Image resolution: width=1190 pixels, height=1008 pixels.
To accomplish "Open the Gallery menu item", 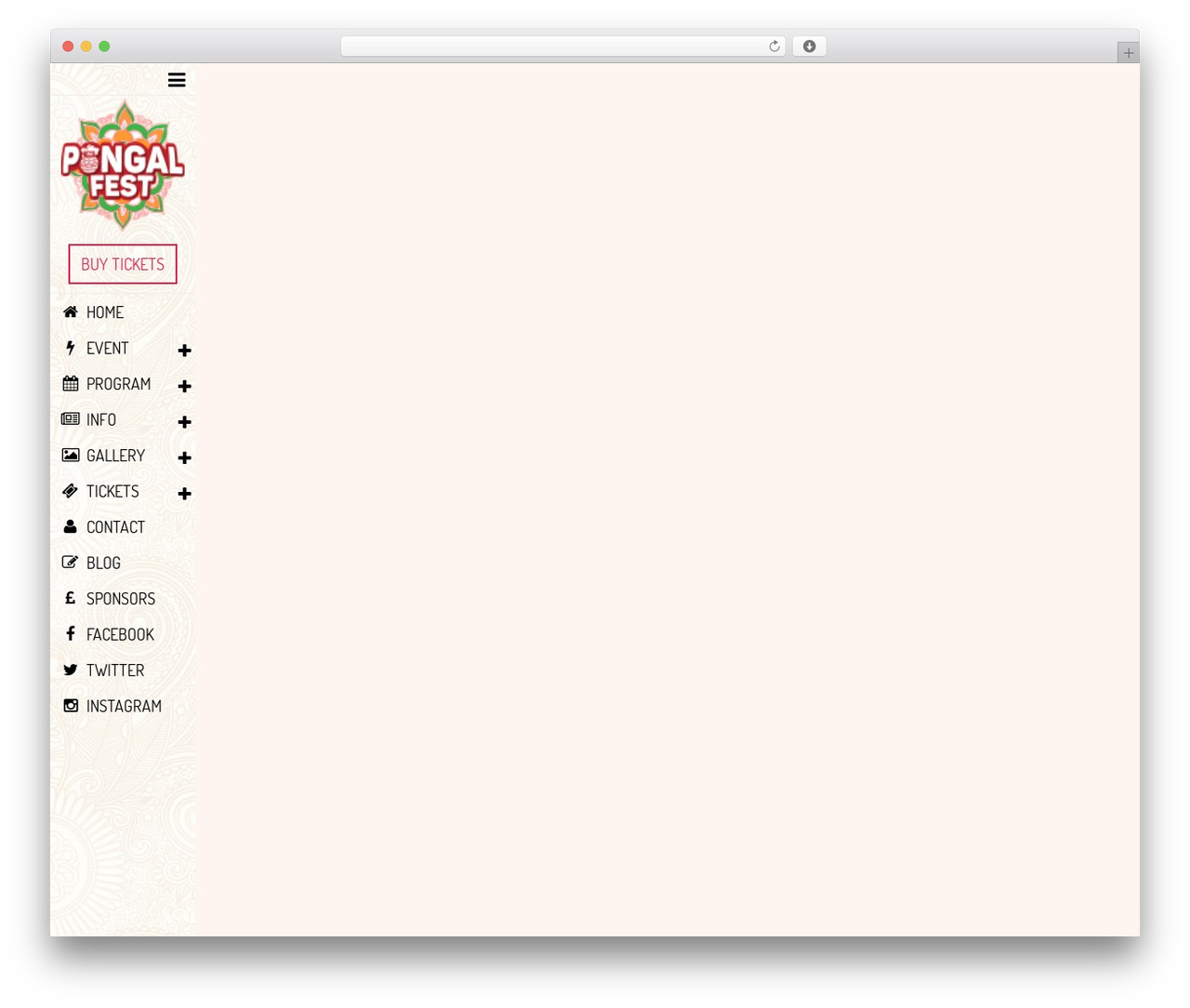I will click(x=115, y=456).
